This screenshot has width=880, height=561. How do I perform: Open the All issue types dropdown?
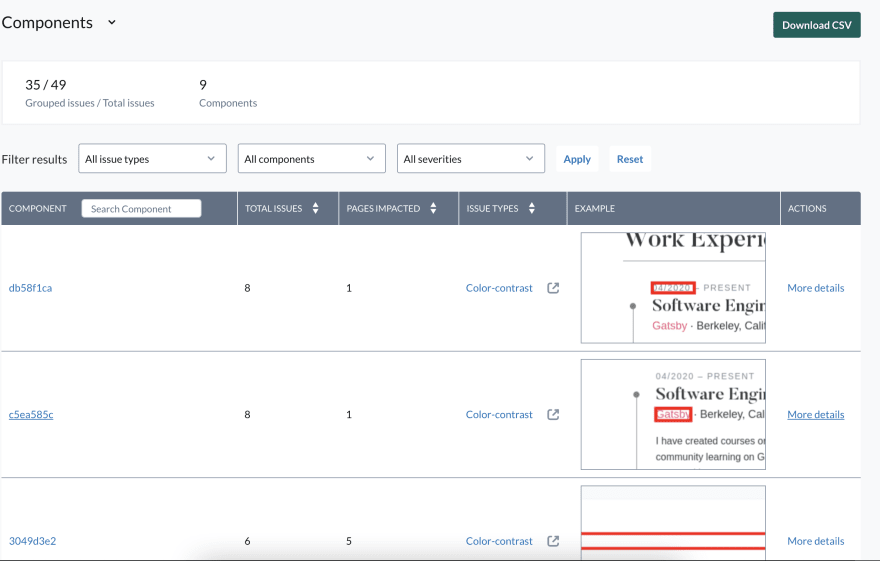point(153,159)
